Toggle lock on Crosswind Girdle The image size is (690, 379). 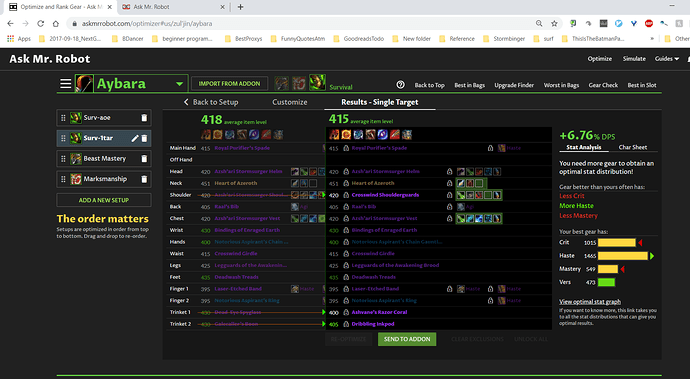tap(346, 254)
